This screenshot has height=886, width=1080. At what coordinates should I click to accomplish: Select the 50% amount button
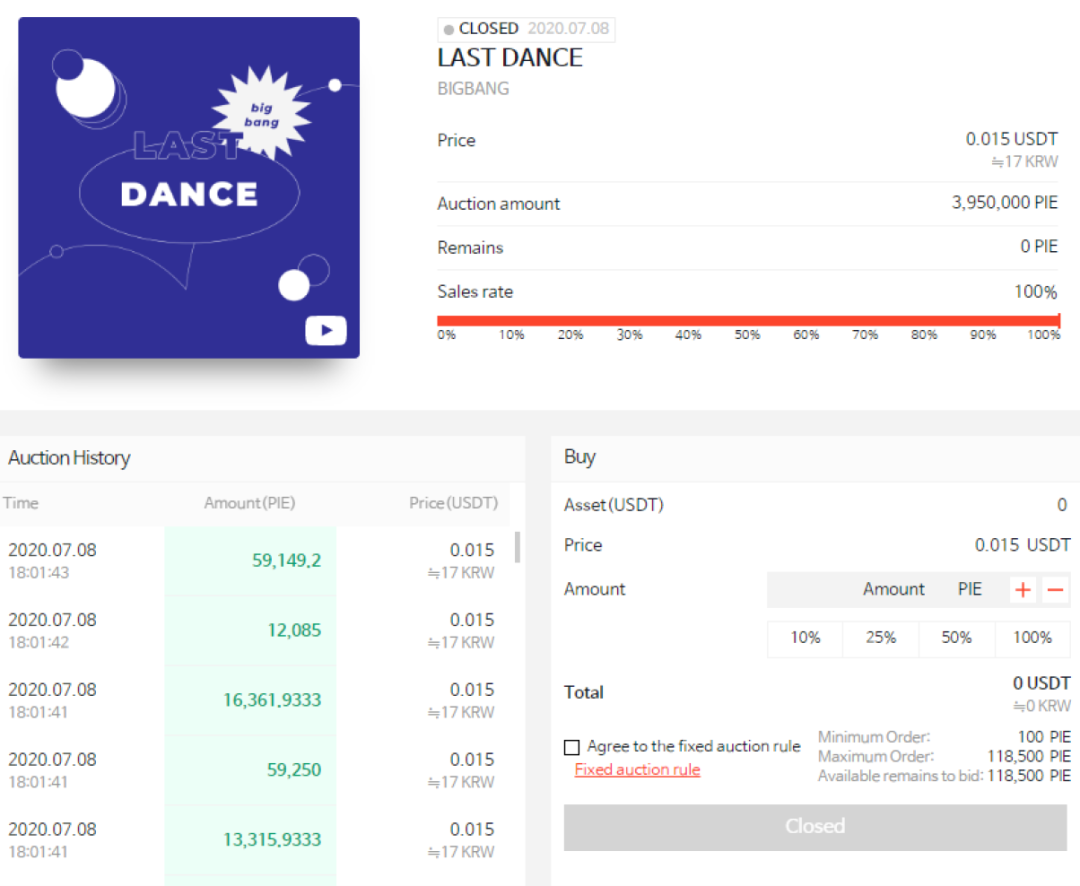coord(957,638)
